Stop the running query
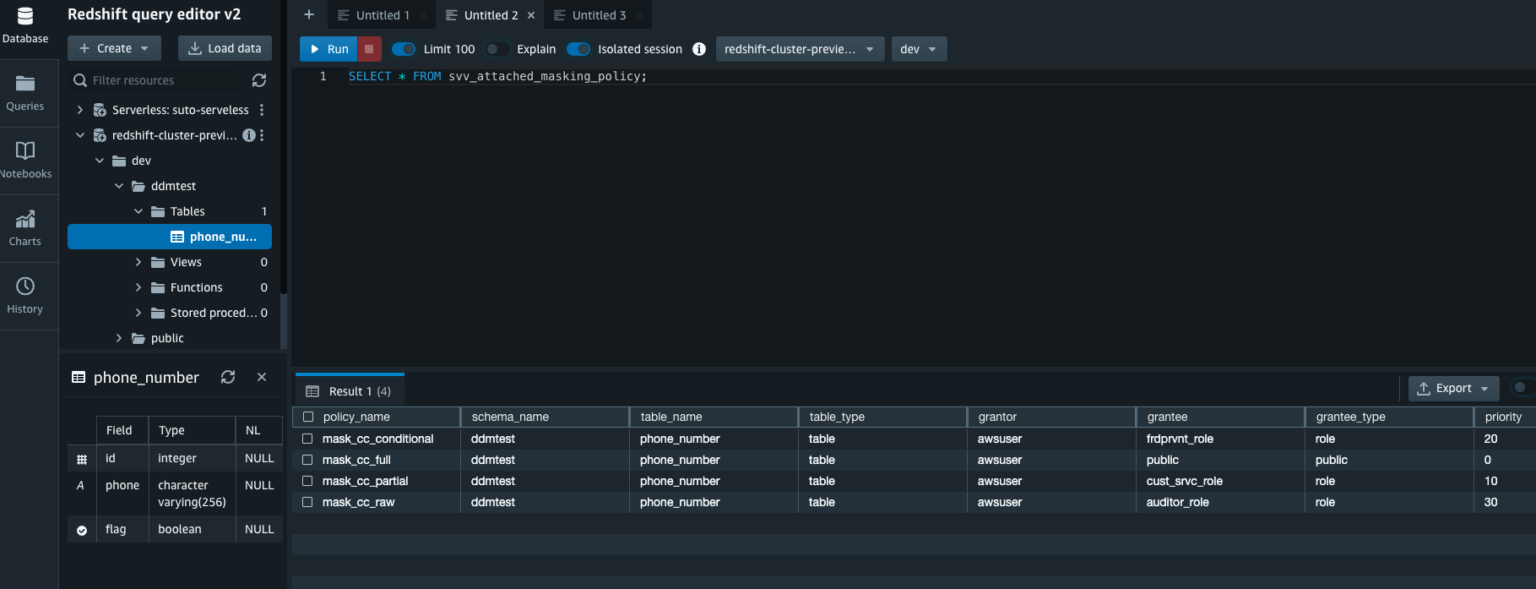This screenshot has height=589, width=1536. point(368,48)
